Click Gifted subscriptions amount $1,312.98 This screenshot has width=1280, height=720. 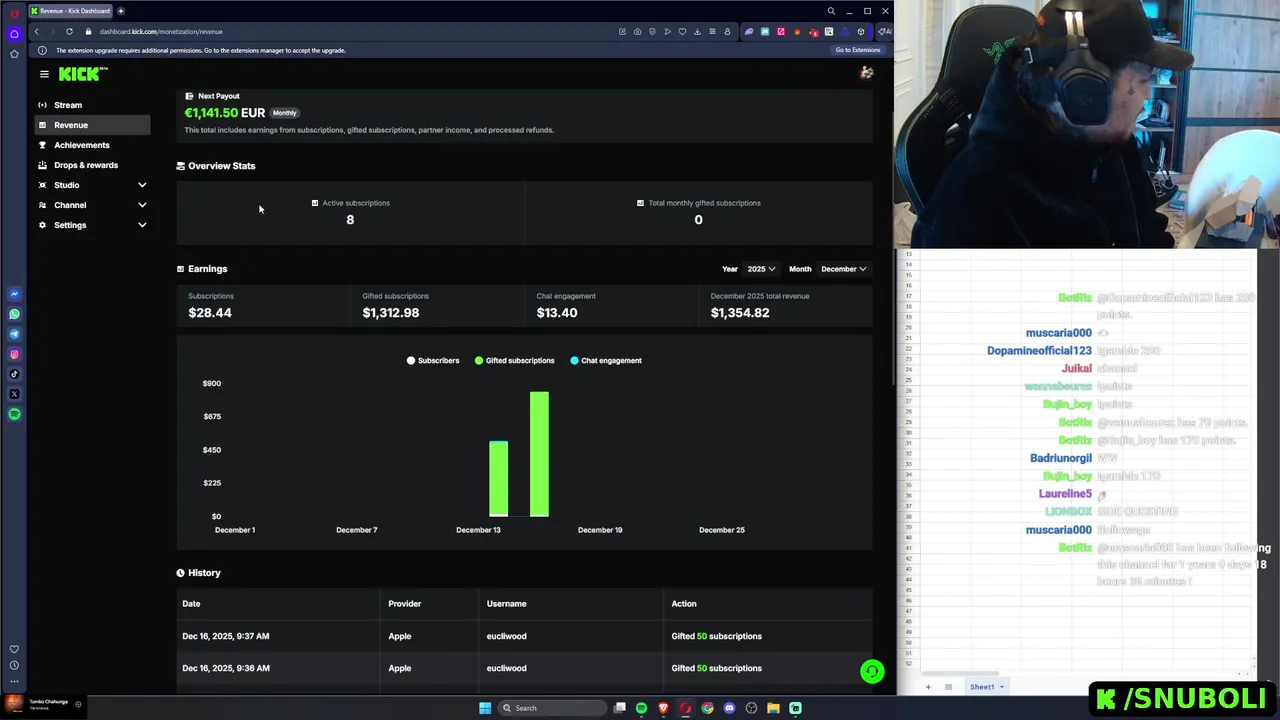[391, 313]
